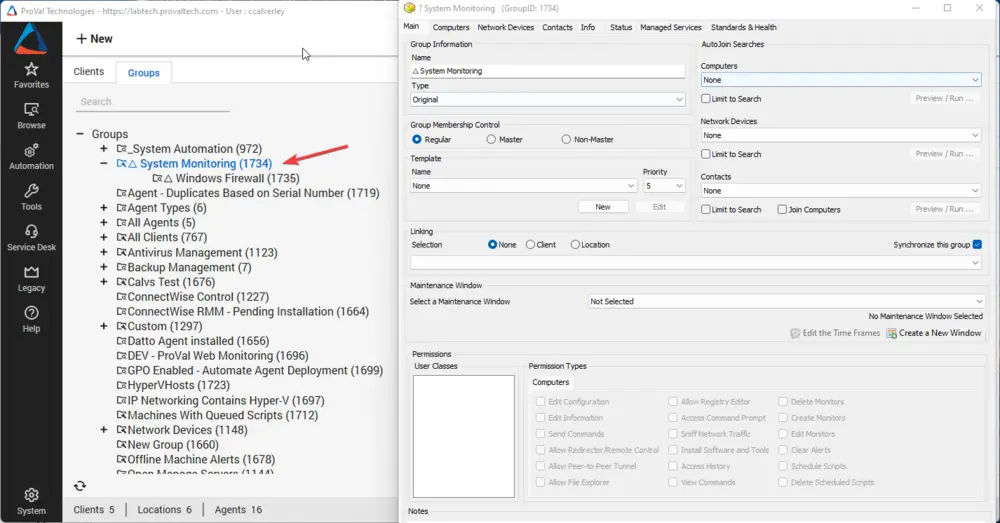This screenshot has width=1000, height=523.
Task: Click the group icon beside Antivirus Management
Action: click(x=122, y=253)
